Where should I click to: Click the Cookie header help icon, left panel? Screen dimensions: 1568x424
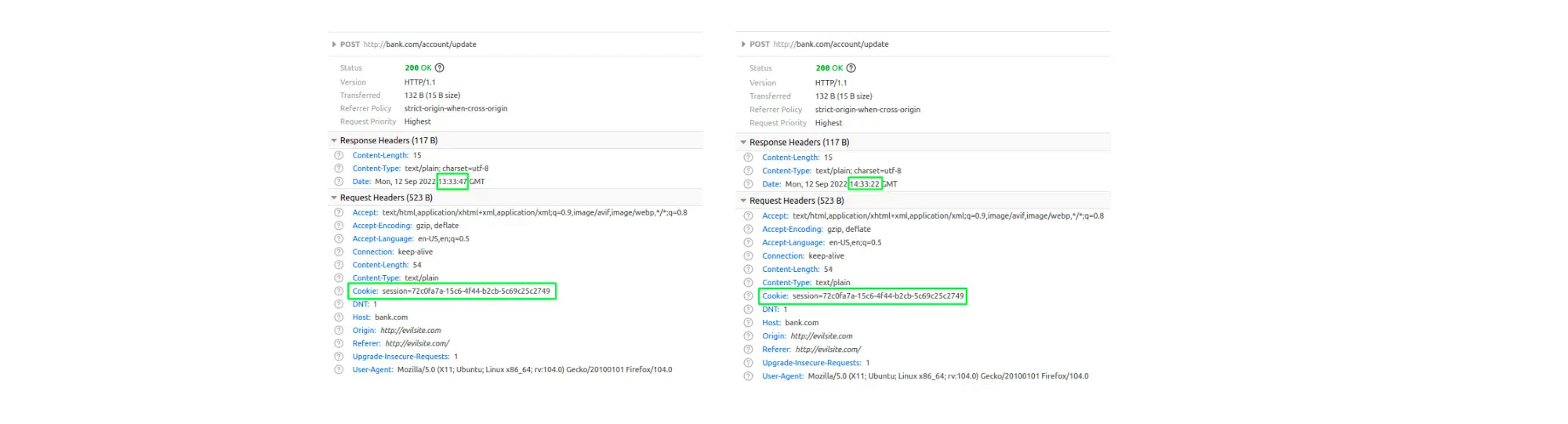(339, 291)
